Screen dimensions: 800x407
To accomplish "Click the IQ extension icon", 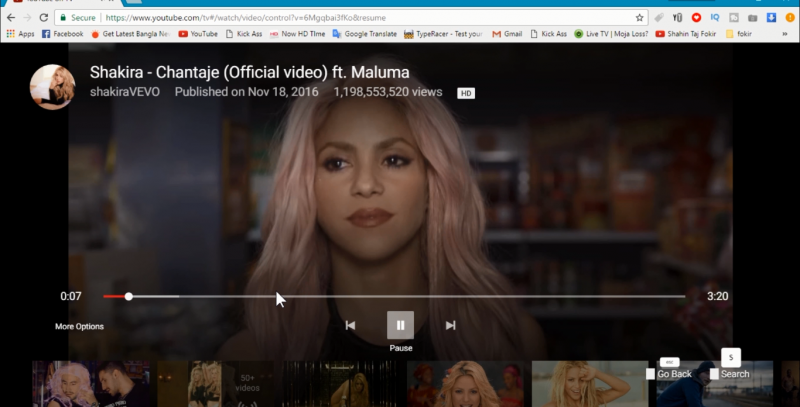I will [x=715, y=18].
